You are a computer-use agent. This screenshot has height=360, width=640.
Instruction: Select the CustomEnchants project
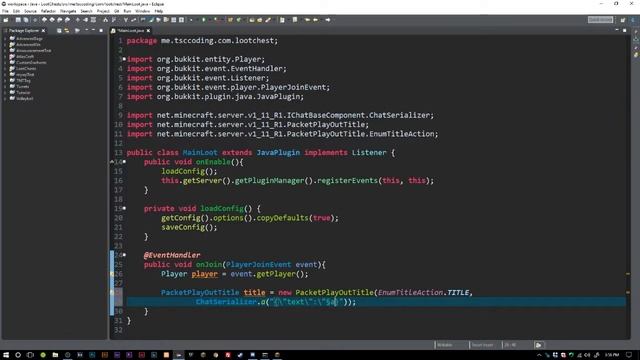click(x=31, y=62)
